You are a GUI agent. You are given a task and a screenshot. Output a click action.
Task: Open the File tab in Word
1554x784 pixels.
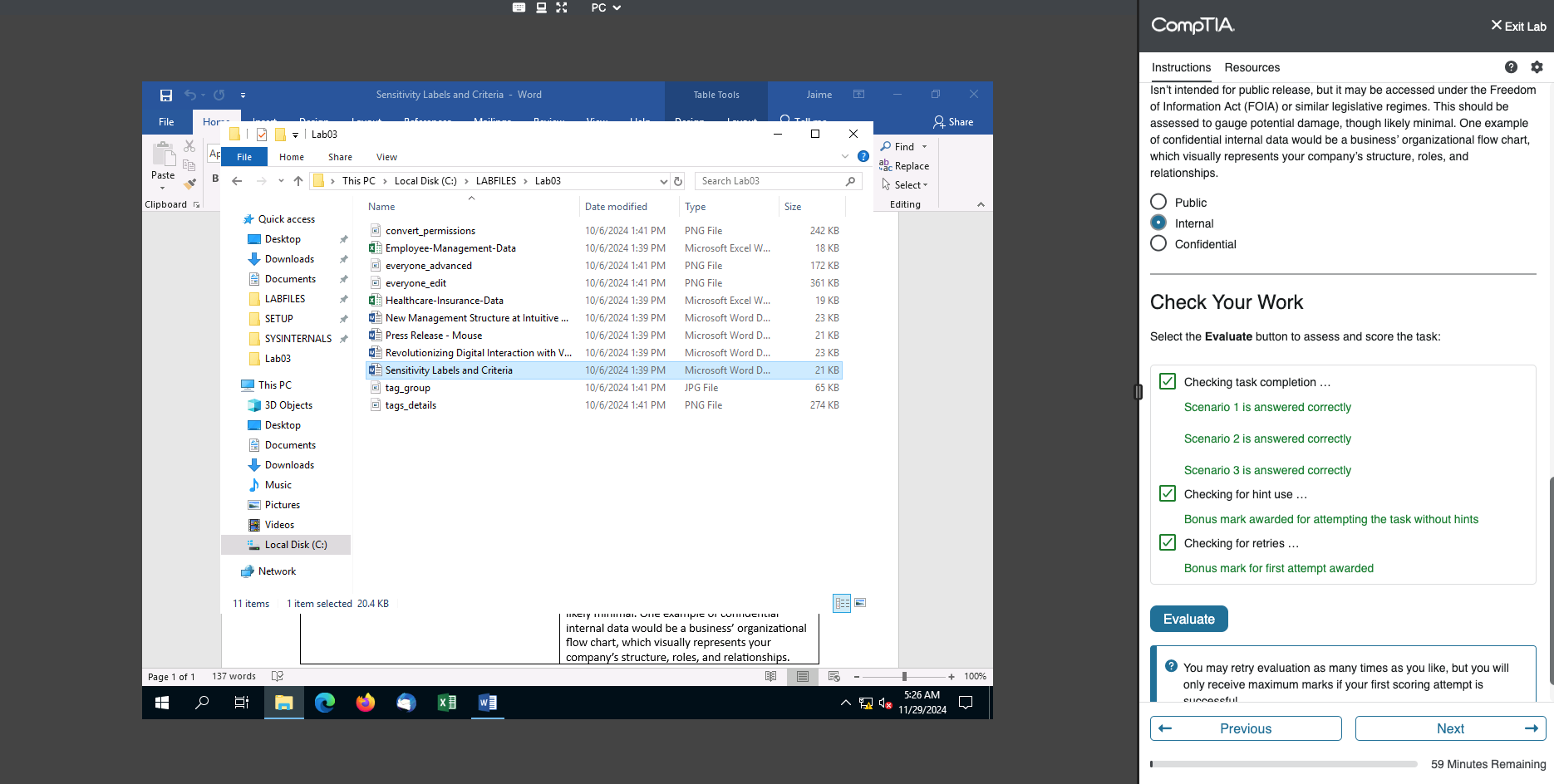tap(166, 122)
